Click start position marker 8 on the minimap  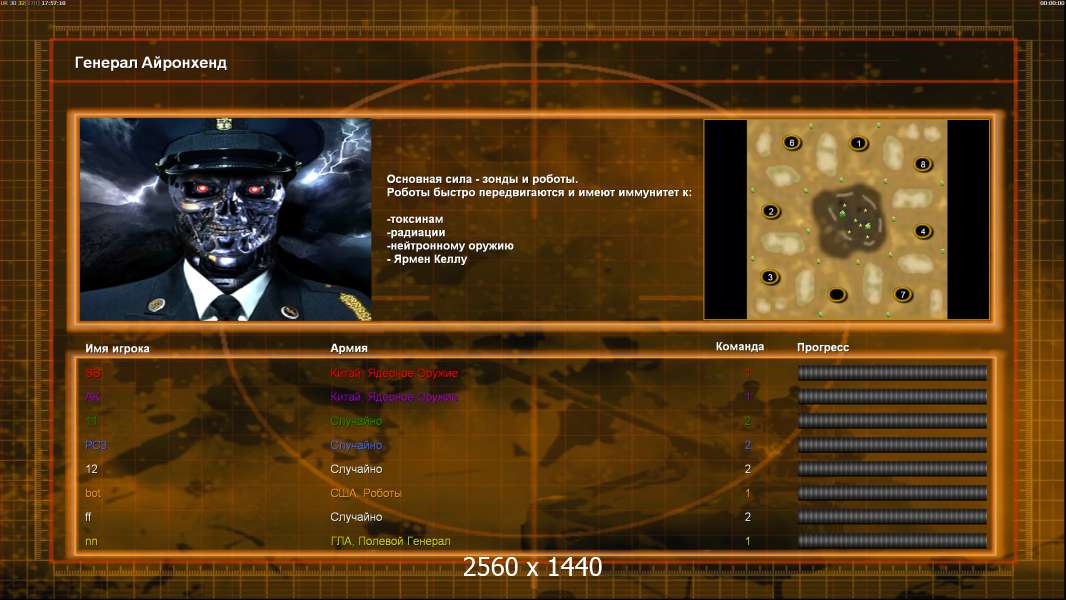click(923, 164)
